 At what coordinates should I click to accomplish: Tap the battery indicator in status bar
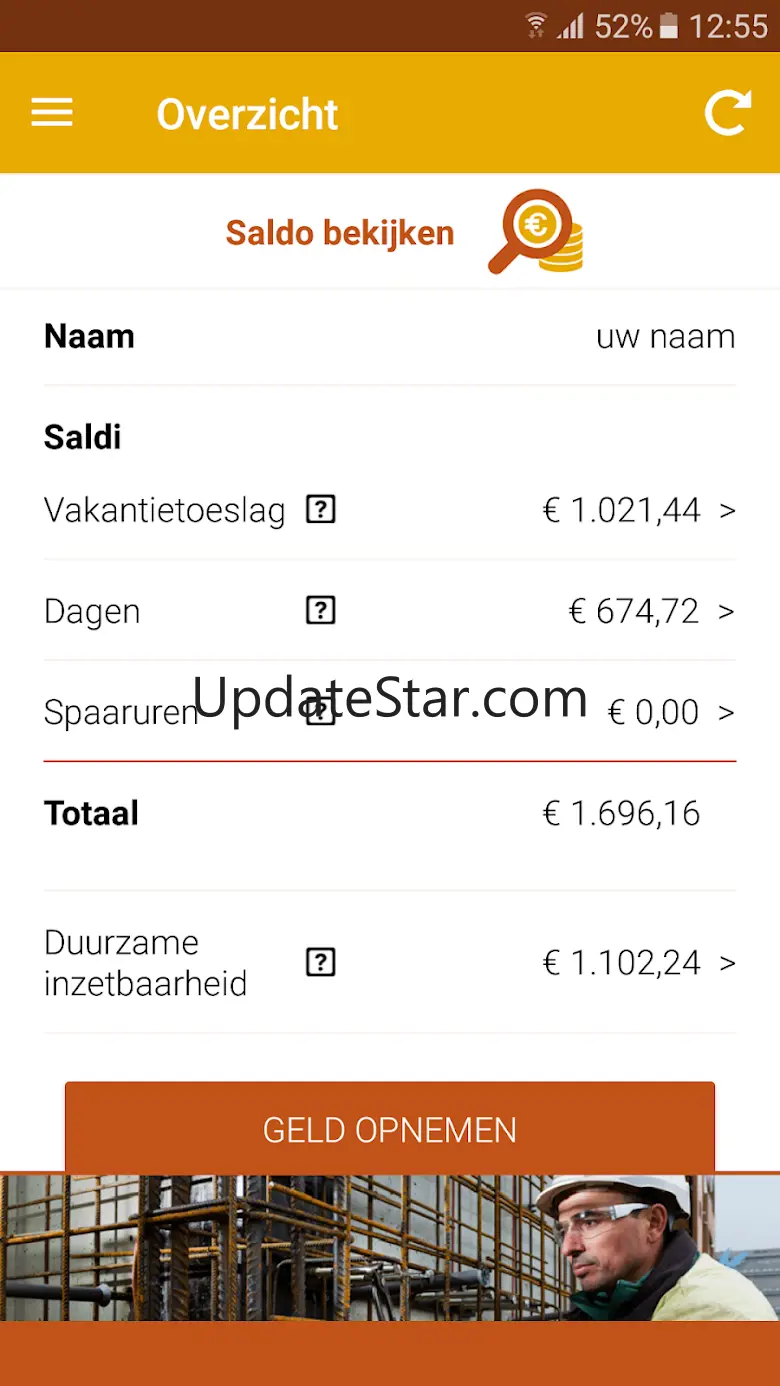669,26
